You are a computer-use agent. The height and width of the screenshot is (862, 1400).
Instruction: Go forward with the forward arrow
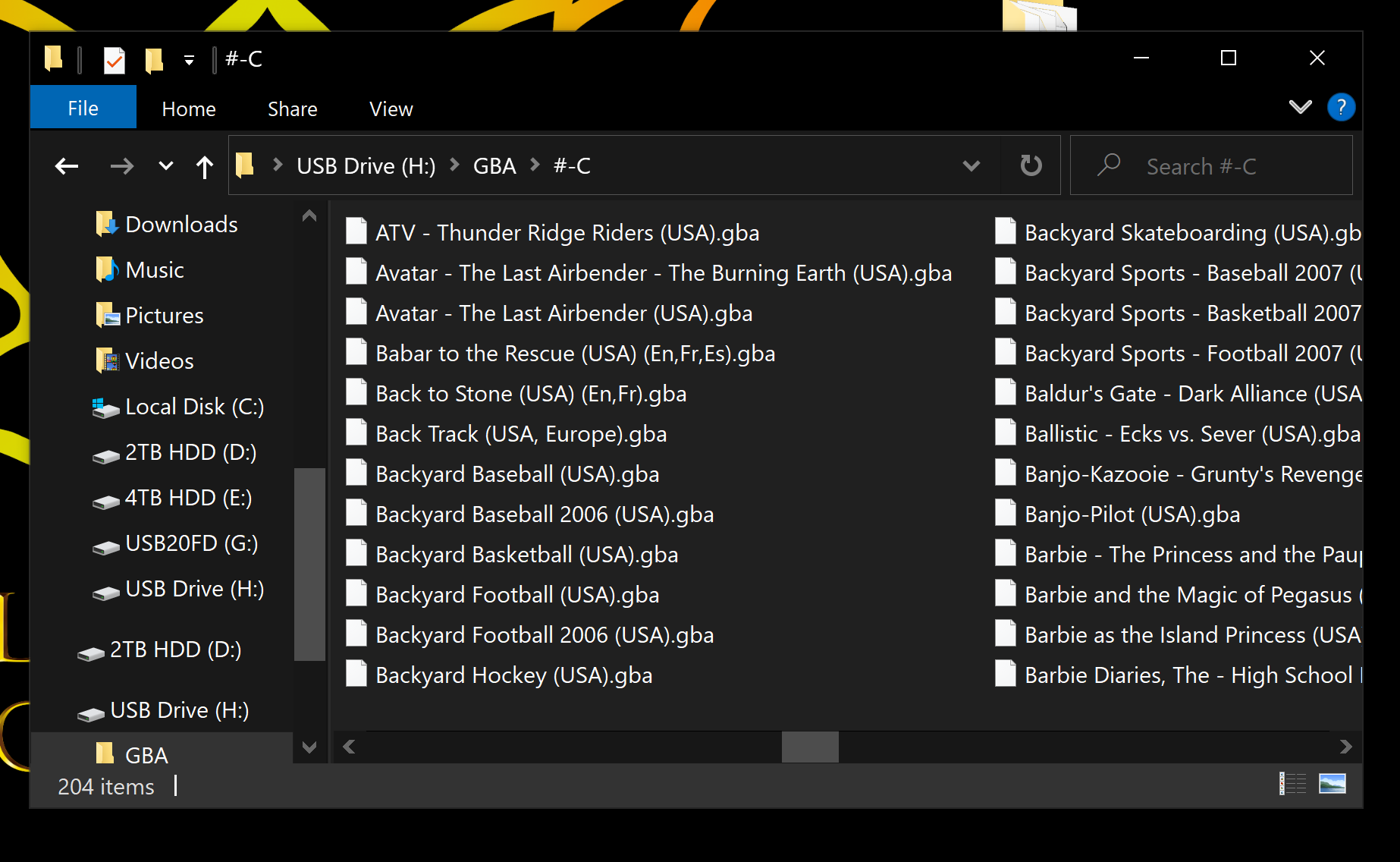coord(121,165)
